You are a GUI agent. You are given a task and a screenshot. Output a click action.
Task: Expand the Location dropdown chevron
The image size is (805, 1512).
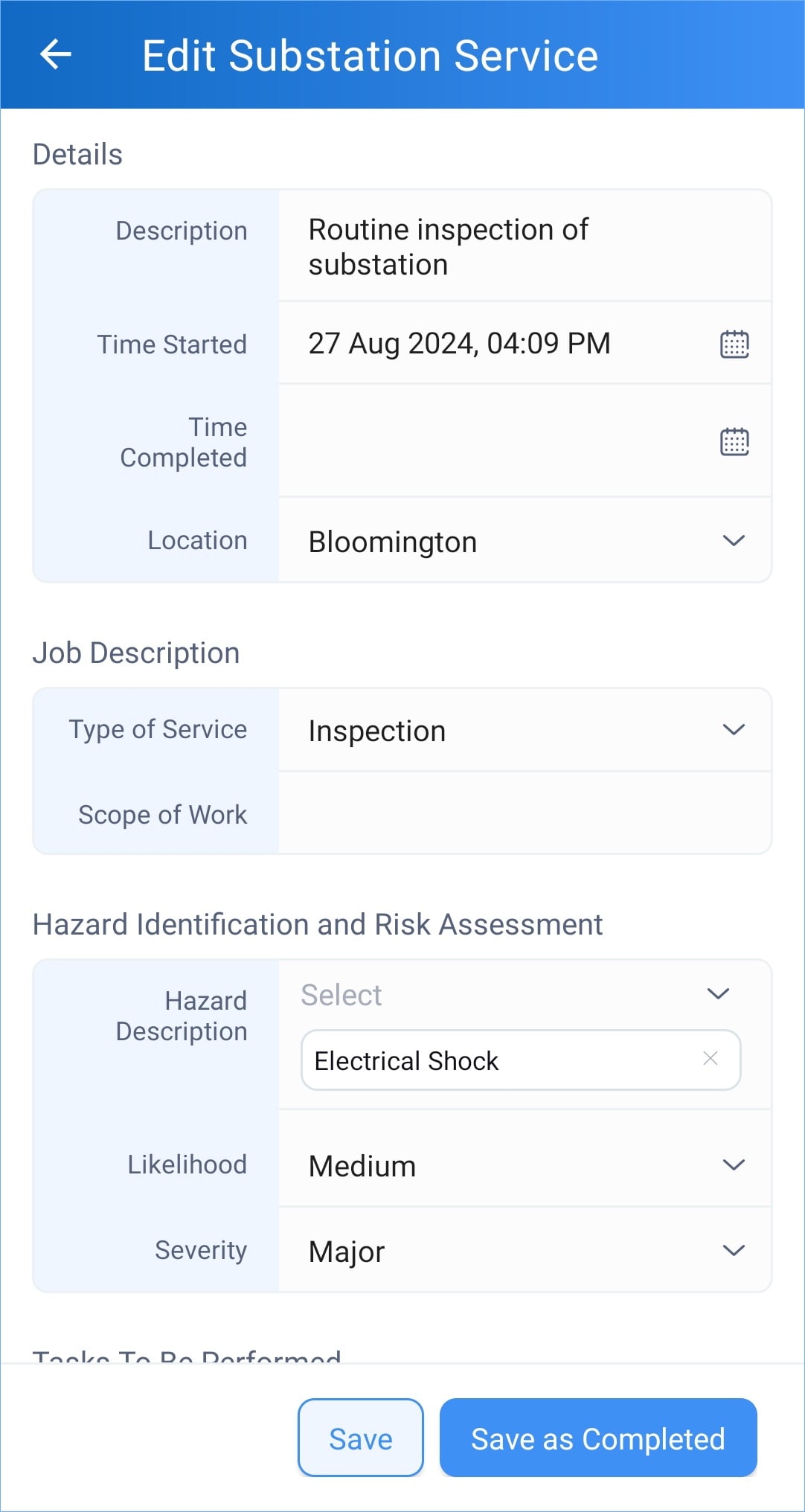(734, 541)
